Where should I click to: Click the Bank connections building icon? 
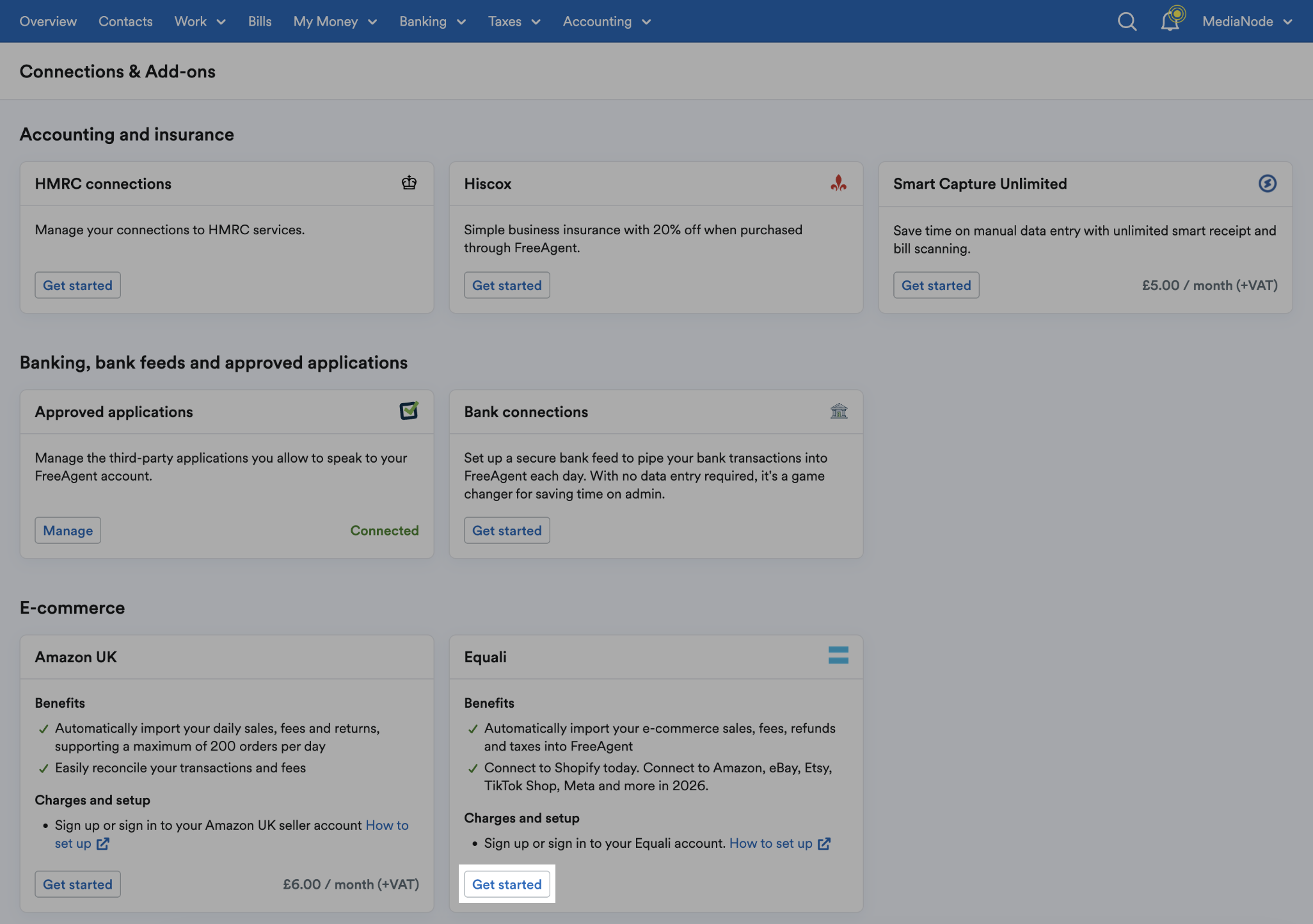point(838,411)
